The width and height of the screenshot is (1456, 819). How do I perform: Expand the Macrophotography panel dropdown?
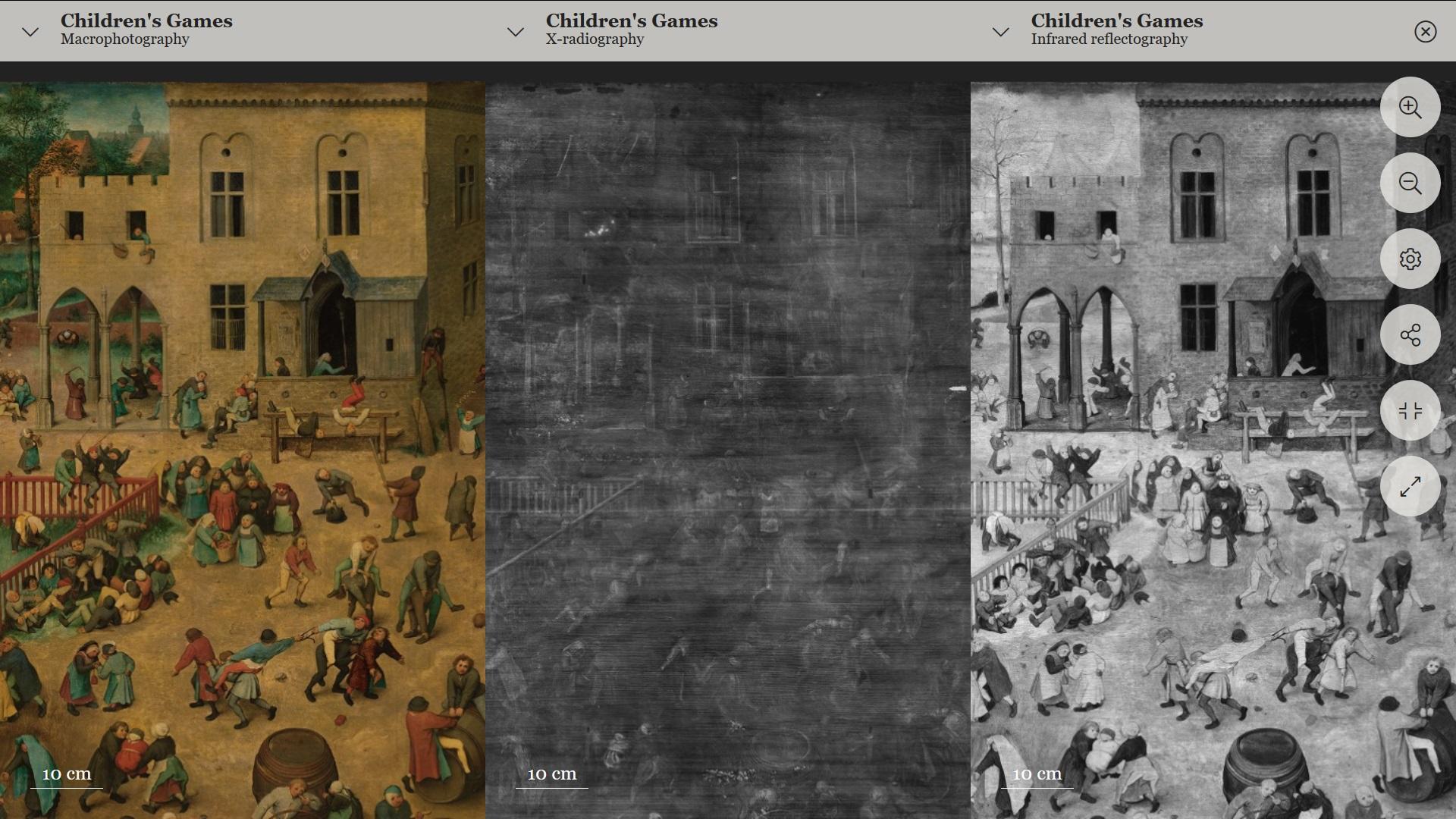pyautogui.click(x=30, y=32)
